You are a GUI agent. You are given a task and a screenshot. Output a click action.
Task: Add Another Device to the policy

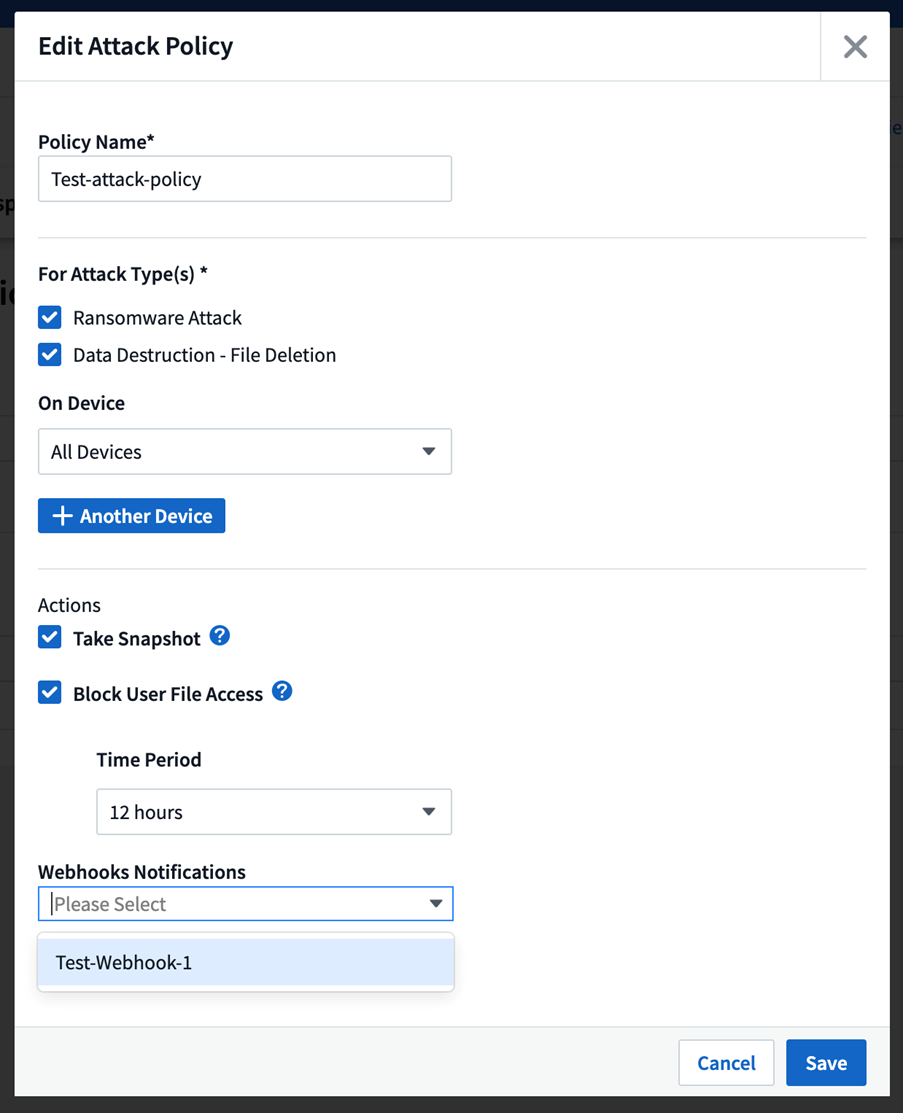pos(132,516)
